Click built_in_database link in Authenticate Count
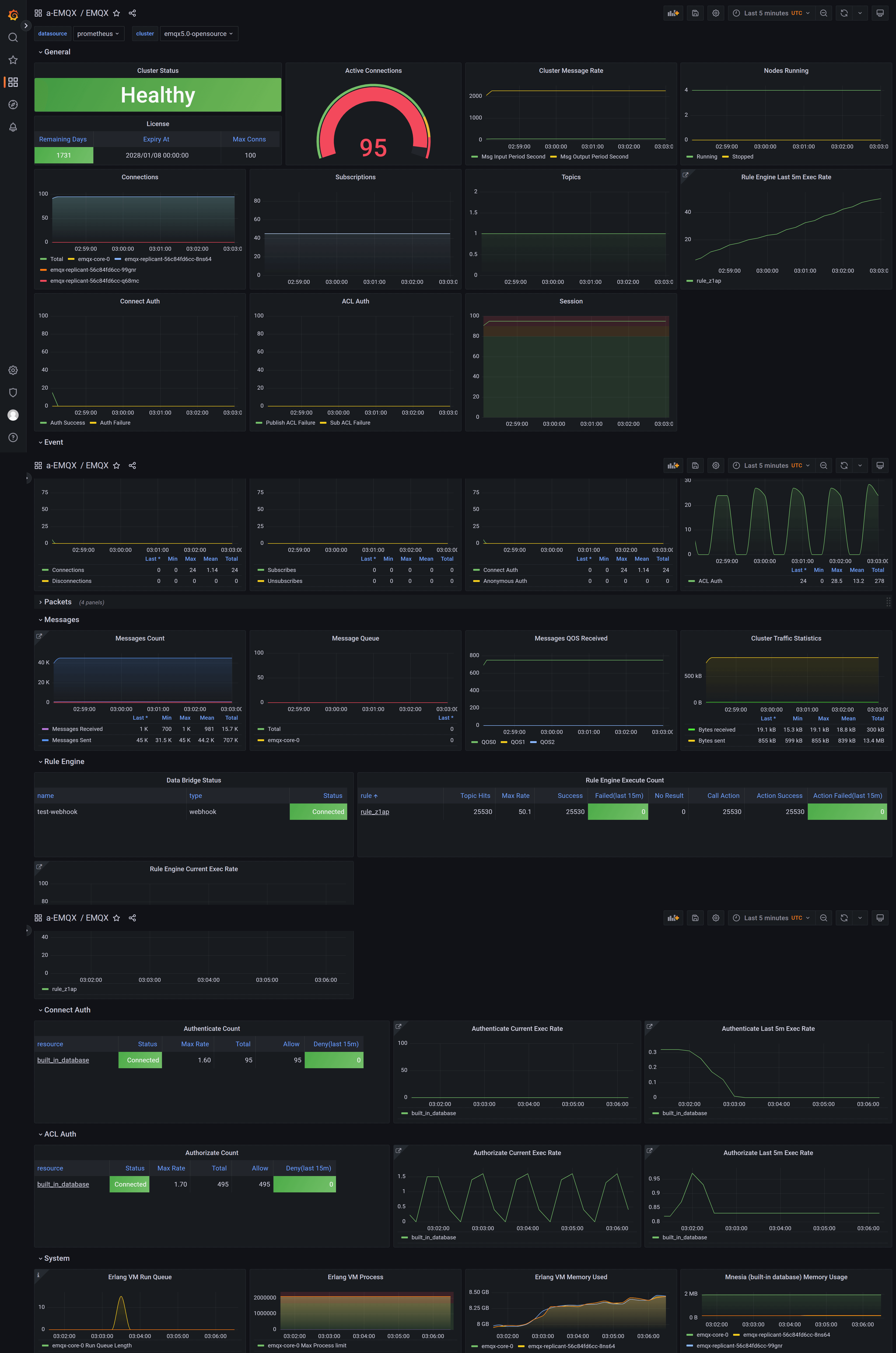Viewport: 896px width, 1353px height. tap(63, 1060)
